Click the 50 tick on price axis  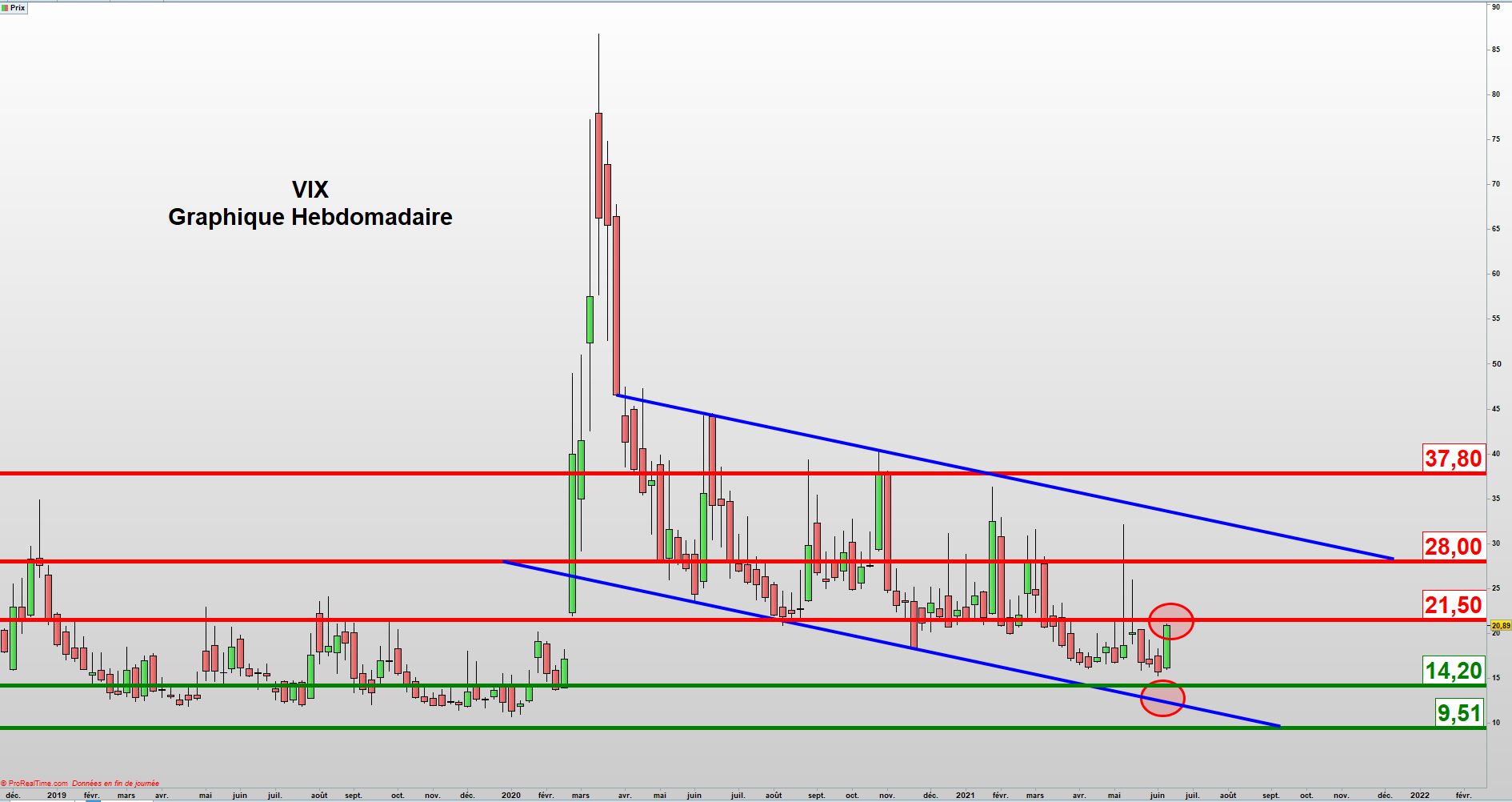(1495, 364)
